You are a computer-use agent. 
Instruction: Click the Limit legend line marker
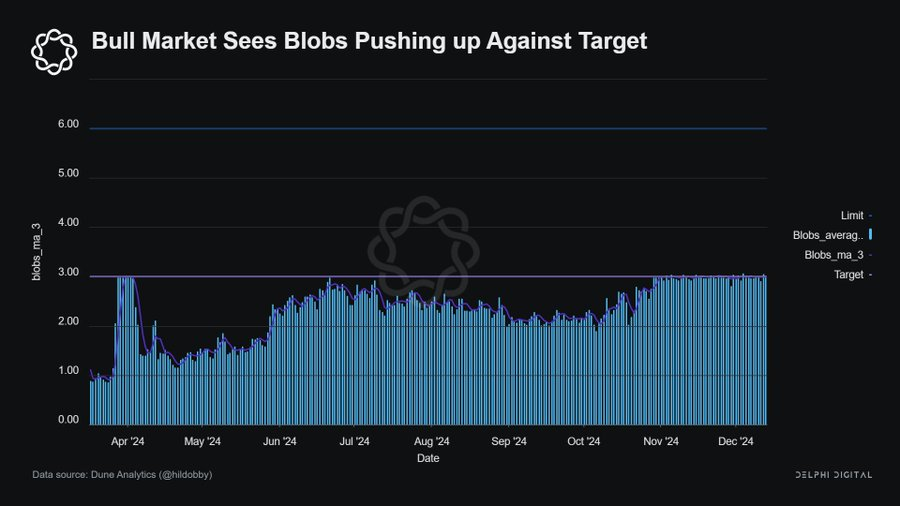871,215
